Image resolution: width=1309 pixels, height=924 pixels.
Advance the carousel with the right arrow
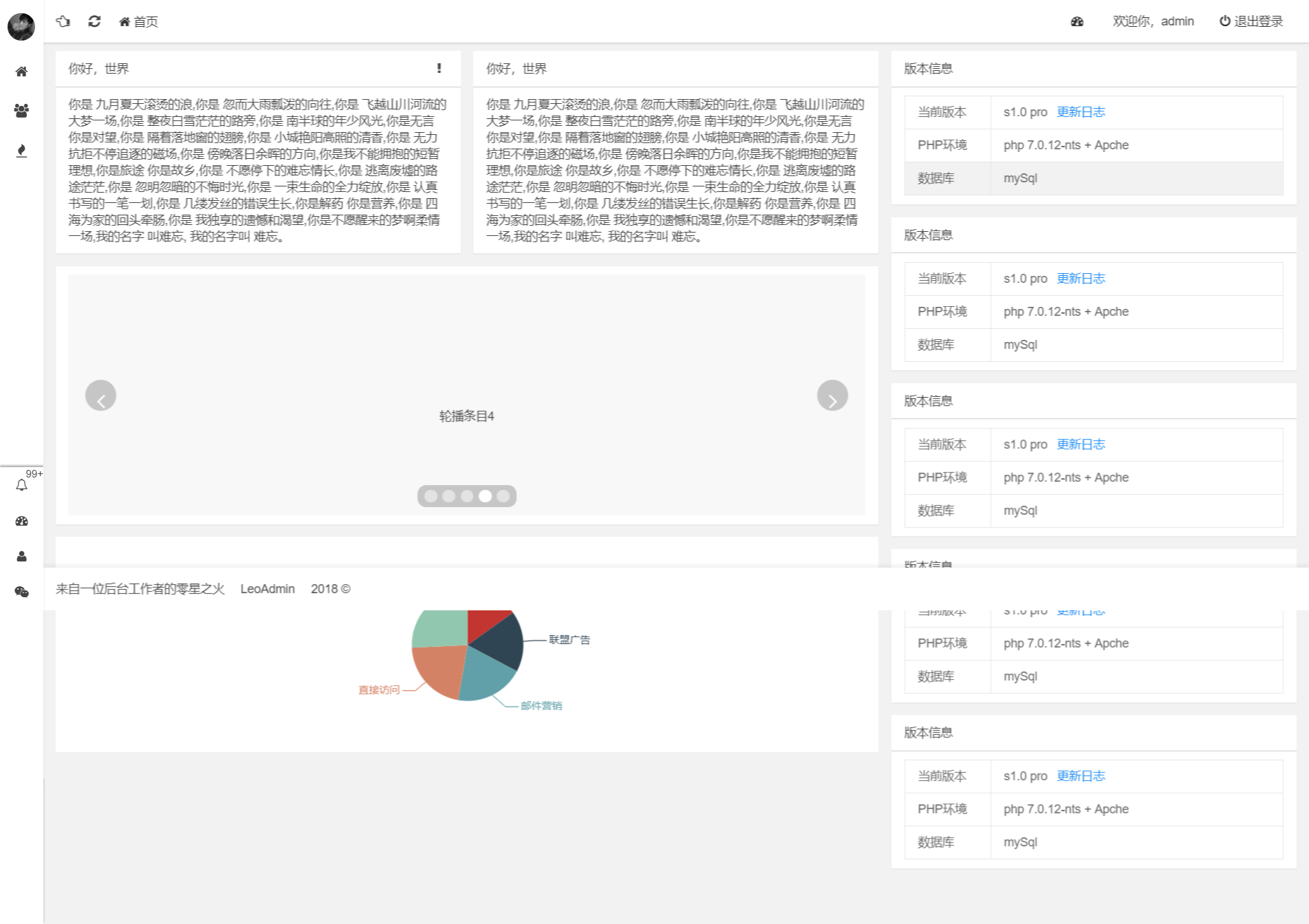833,395
